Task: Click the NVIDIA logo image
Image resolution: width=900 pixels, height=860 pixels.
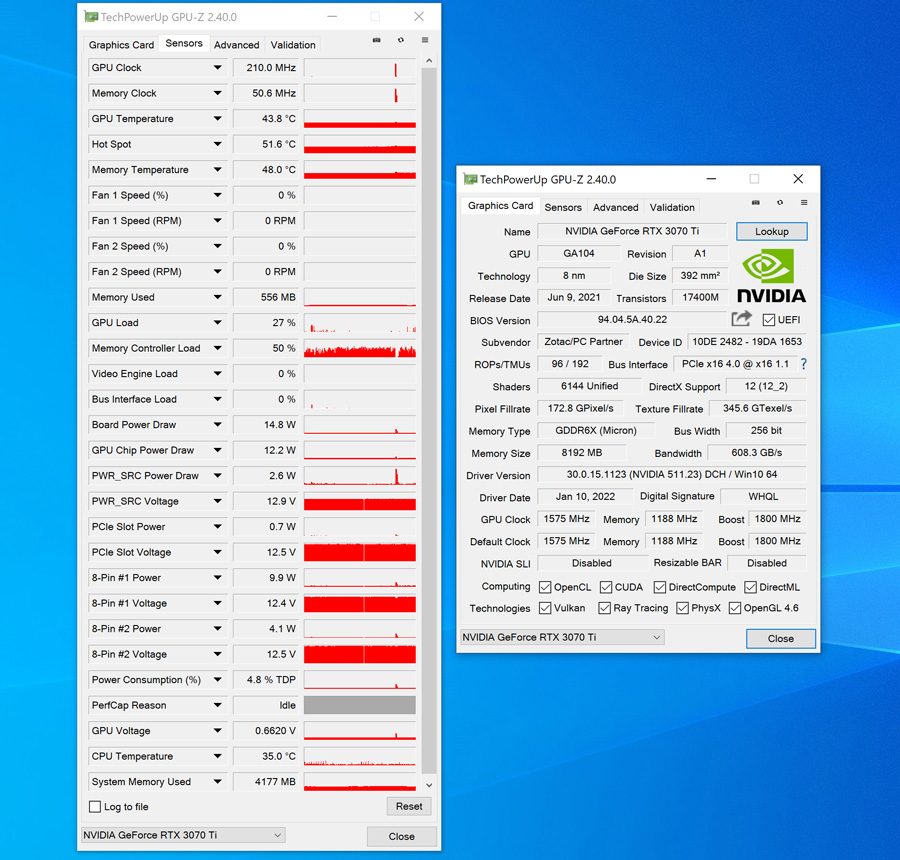Action: [771, 276]
